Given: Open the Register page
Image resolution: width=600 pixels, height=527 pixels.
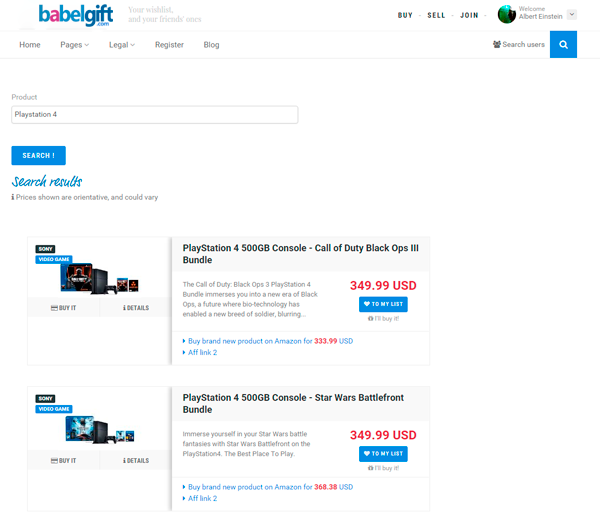Looking at the screenshot, I should pos(169,45).
